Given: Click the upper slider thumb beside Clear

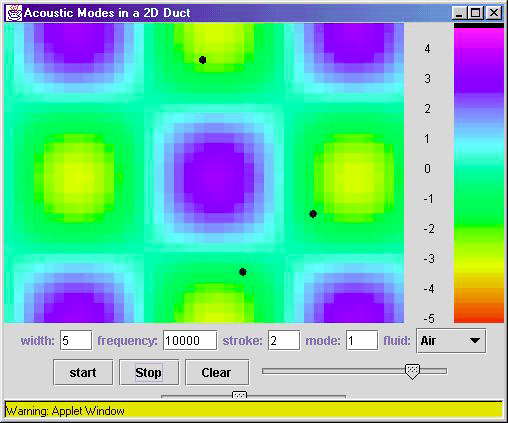Looking at the screenshot, I should (412, 371).
